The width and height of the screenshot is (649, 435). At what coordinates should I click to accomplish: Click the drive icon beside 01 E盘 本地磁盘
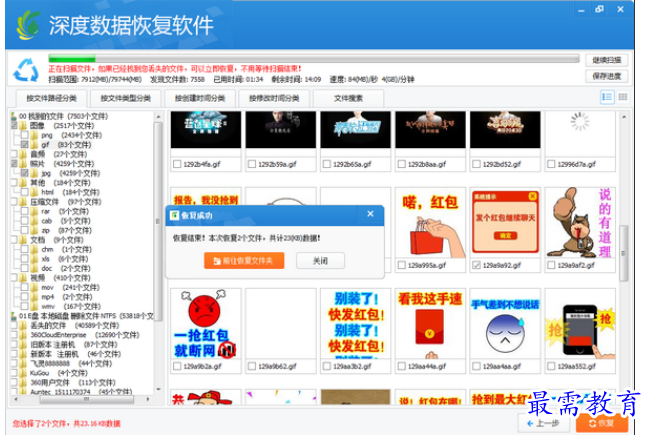coord(13,316)
